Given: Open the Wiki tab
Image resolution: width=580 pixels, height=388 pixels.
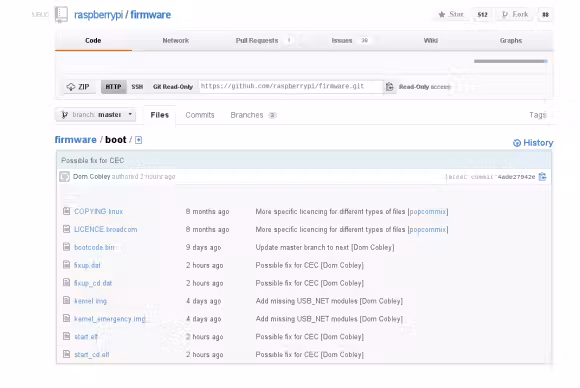Looking at the screenshot, I should (x=431, y=41).
